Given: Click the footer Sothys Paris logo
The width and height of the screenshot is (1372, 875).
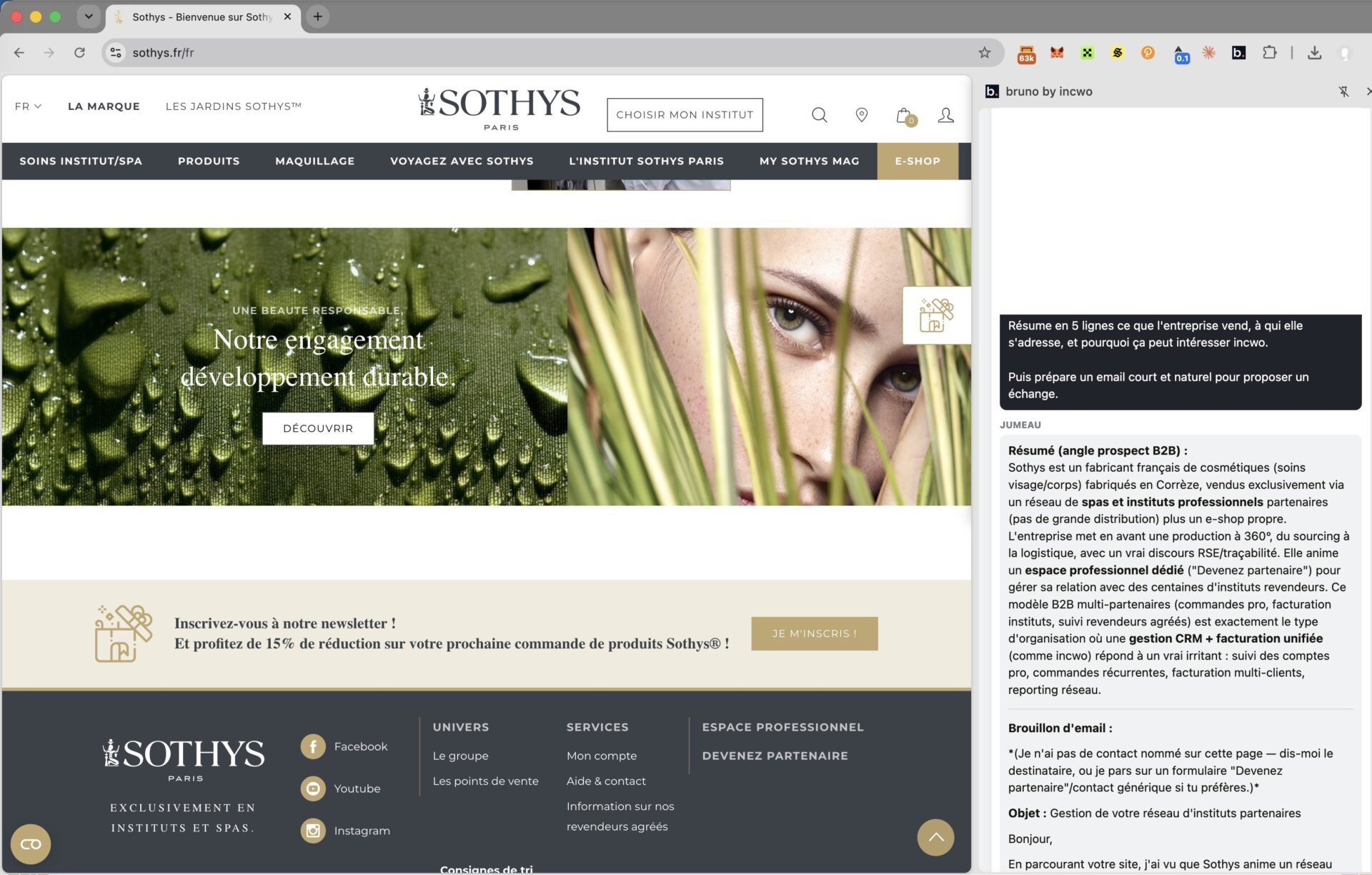Looking at the screenshot, I should [x=184, y=759].
